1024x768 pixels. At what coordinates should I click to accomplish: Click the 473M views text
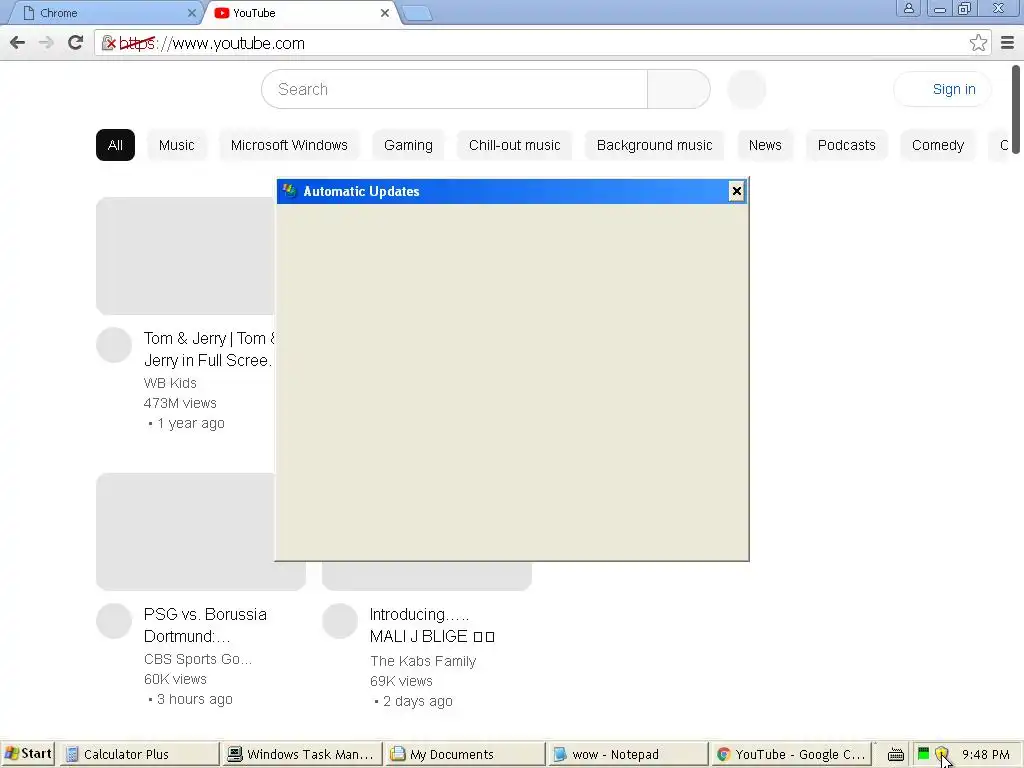point(180,403)
